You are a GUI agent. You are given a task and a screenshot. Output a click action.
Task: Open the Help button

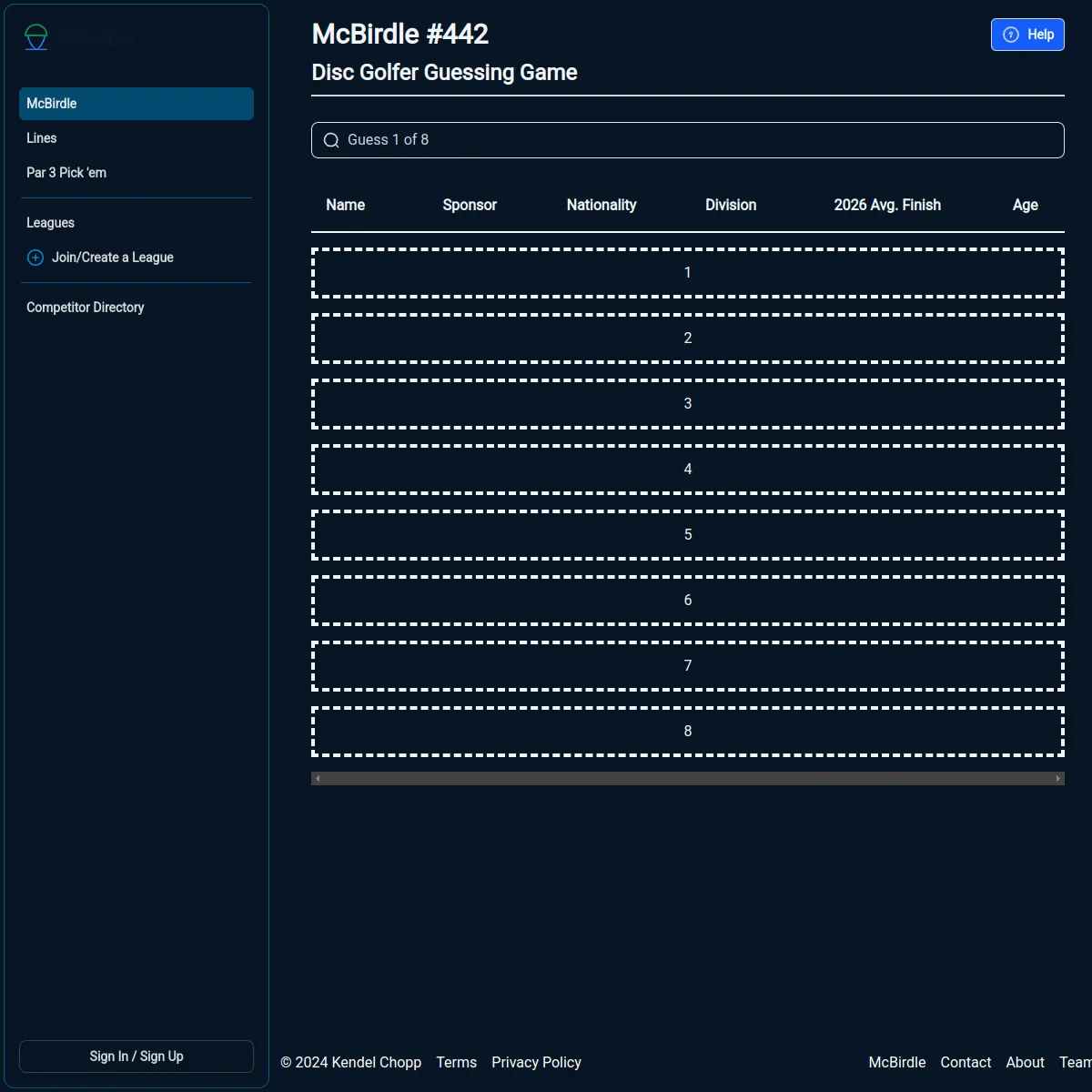1027,35
